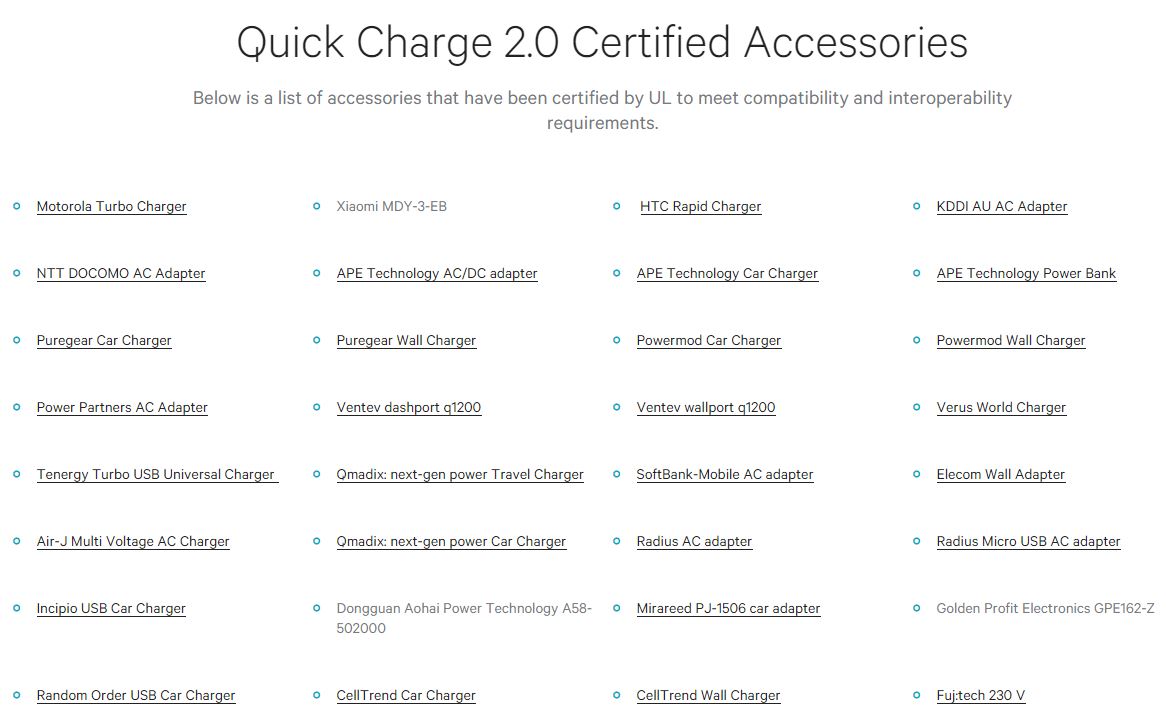Viewport: 1166px width, 713px height.
Task: Open the Powermod Car Charger link
Action: 709,341
